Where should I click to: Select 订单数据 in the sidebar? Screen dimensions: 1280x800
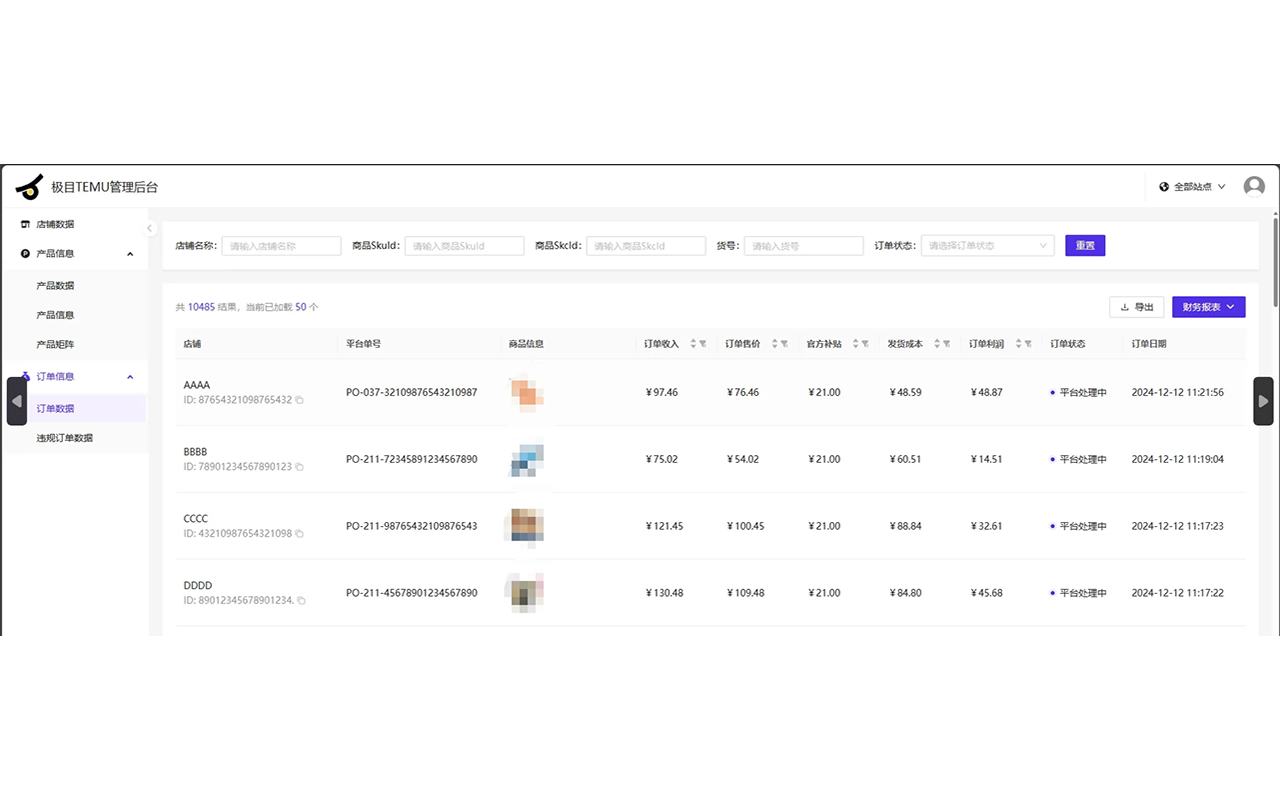tap(55, 409)
